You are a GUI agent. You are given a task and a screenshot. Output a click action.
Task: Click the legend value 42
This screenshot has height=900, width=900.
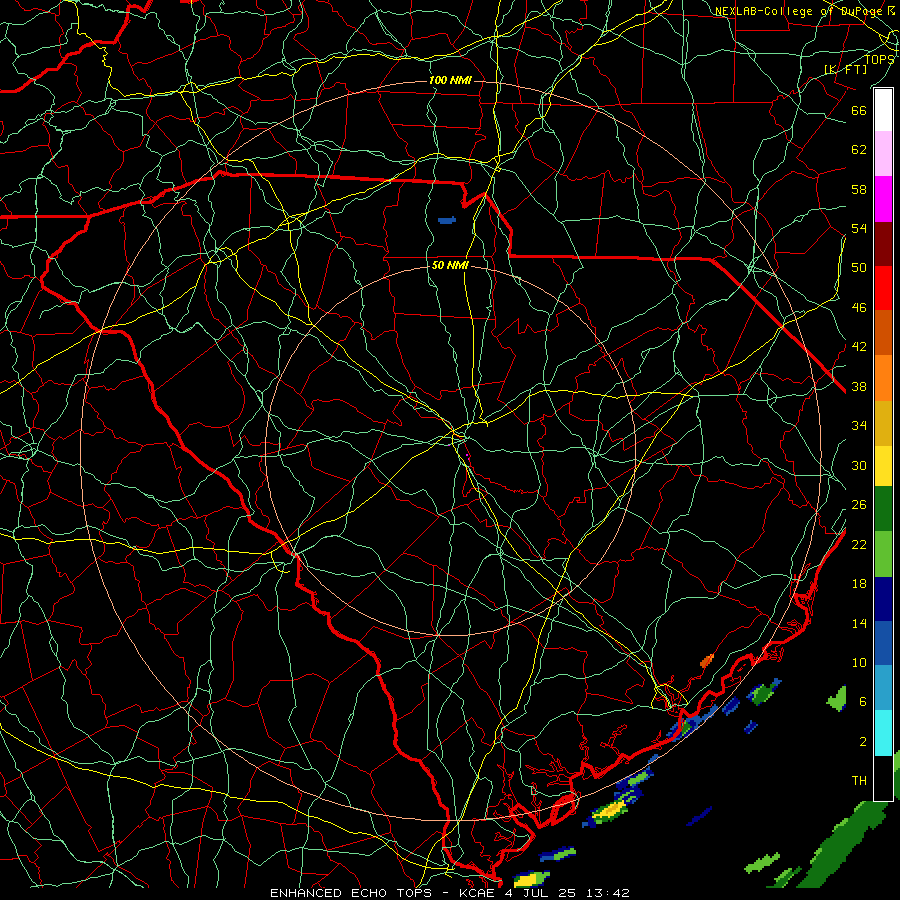coord(859,347)
